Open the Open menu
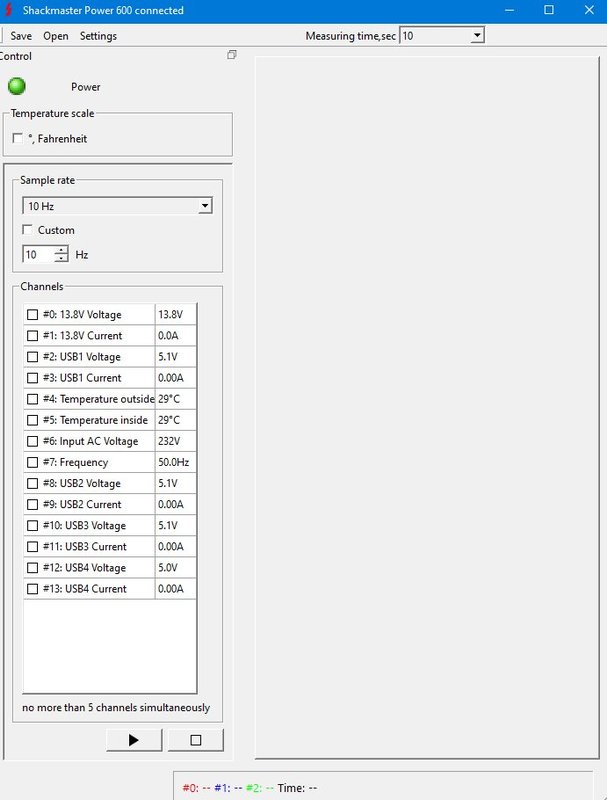This screenshot has height=800, width=607. click(56, 36)
